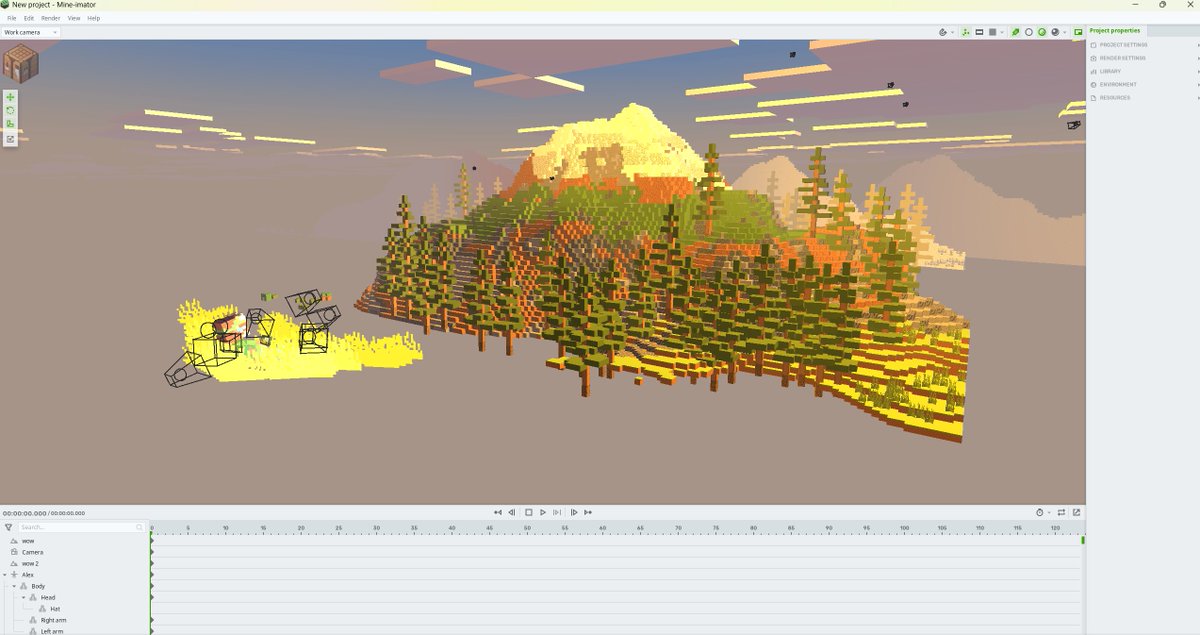Toggle the green lighting/effects leaf icon
The height and width of the screenshot is (635, 1200).
point(1015,32)
